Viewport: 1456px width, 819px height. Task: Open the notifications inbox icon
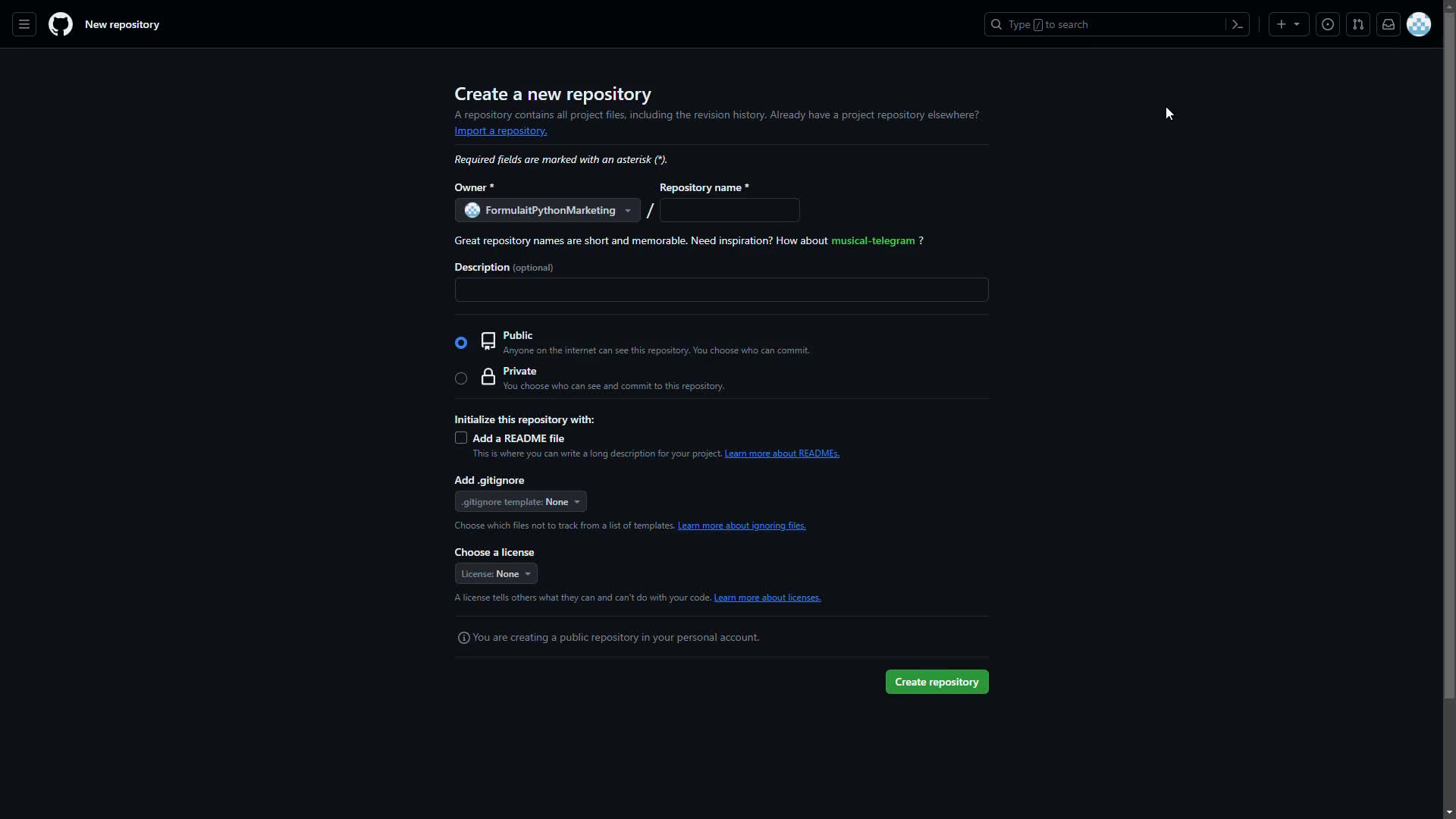tap(1389, 24)
